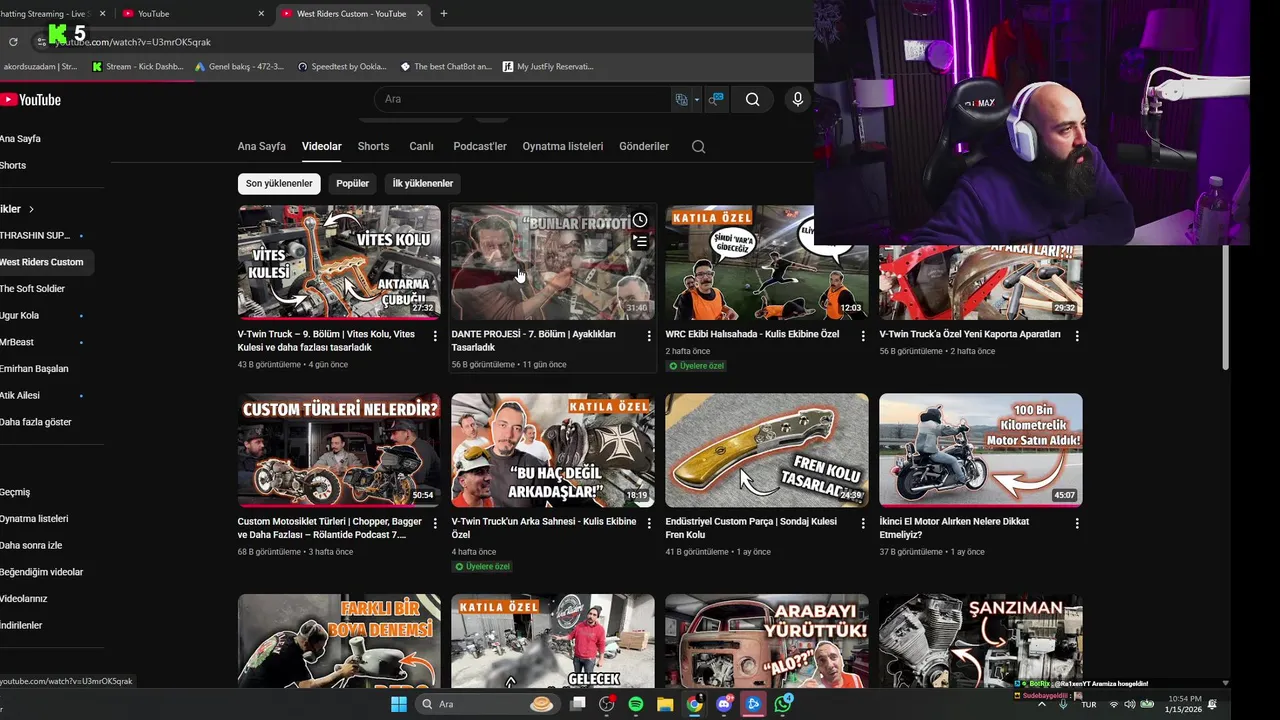Open Geçmiş in sidebar
This screenshot has height=720, width=1280.
15,492
